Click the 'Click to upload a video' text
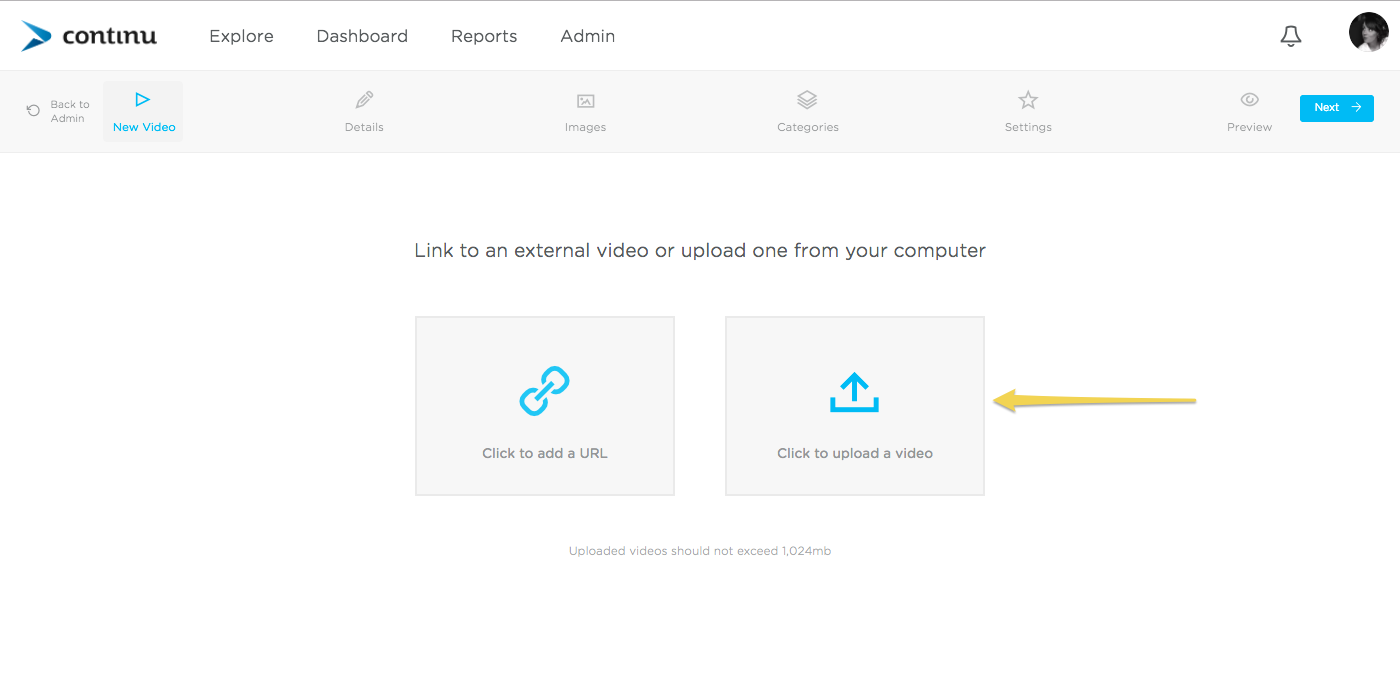 pos(855,453)
